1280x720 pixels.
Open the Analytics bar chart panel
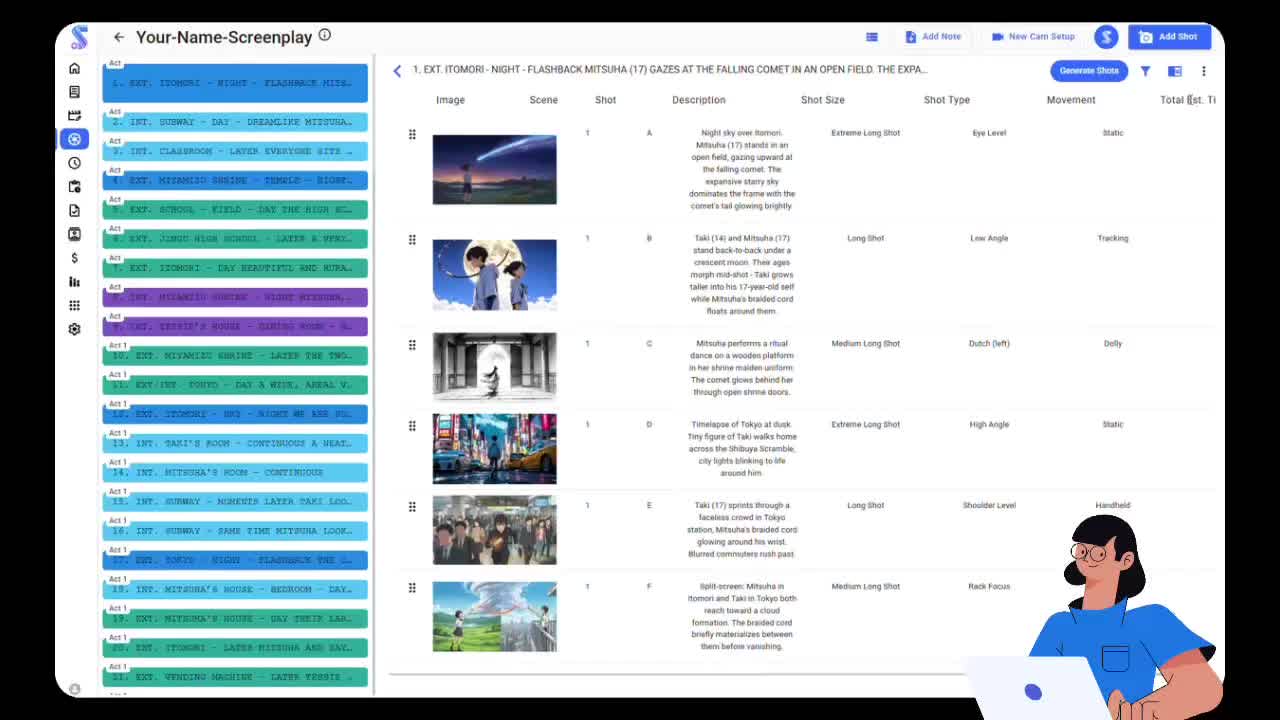(x=74, y=281)
